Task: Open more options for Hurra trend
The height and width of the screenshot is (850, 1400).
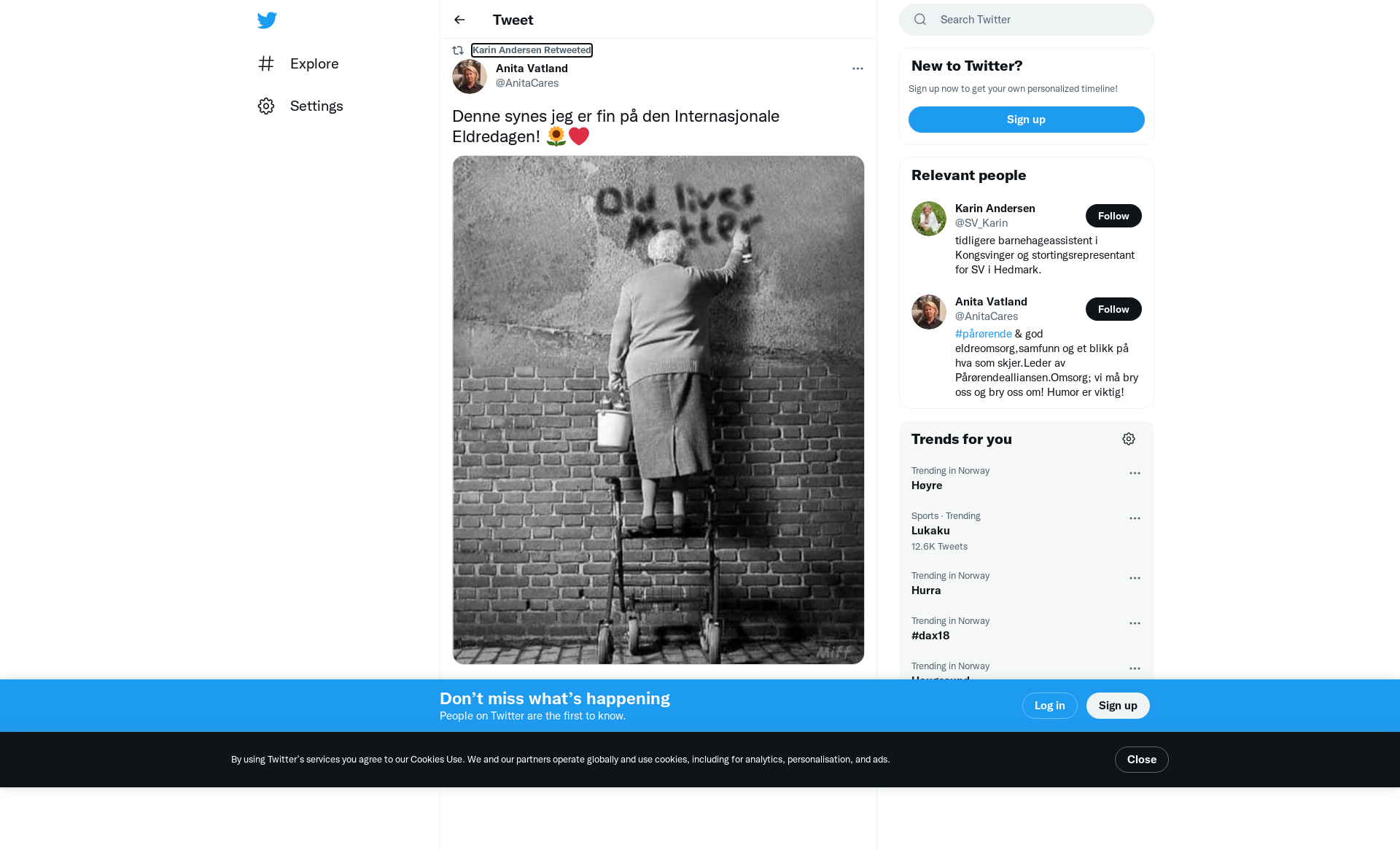Action: click(1135, 578)
